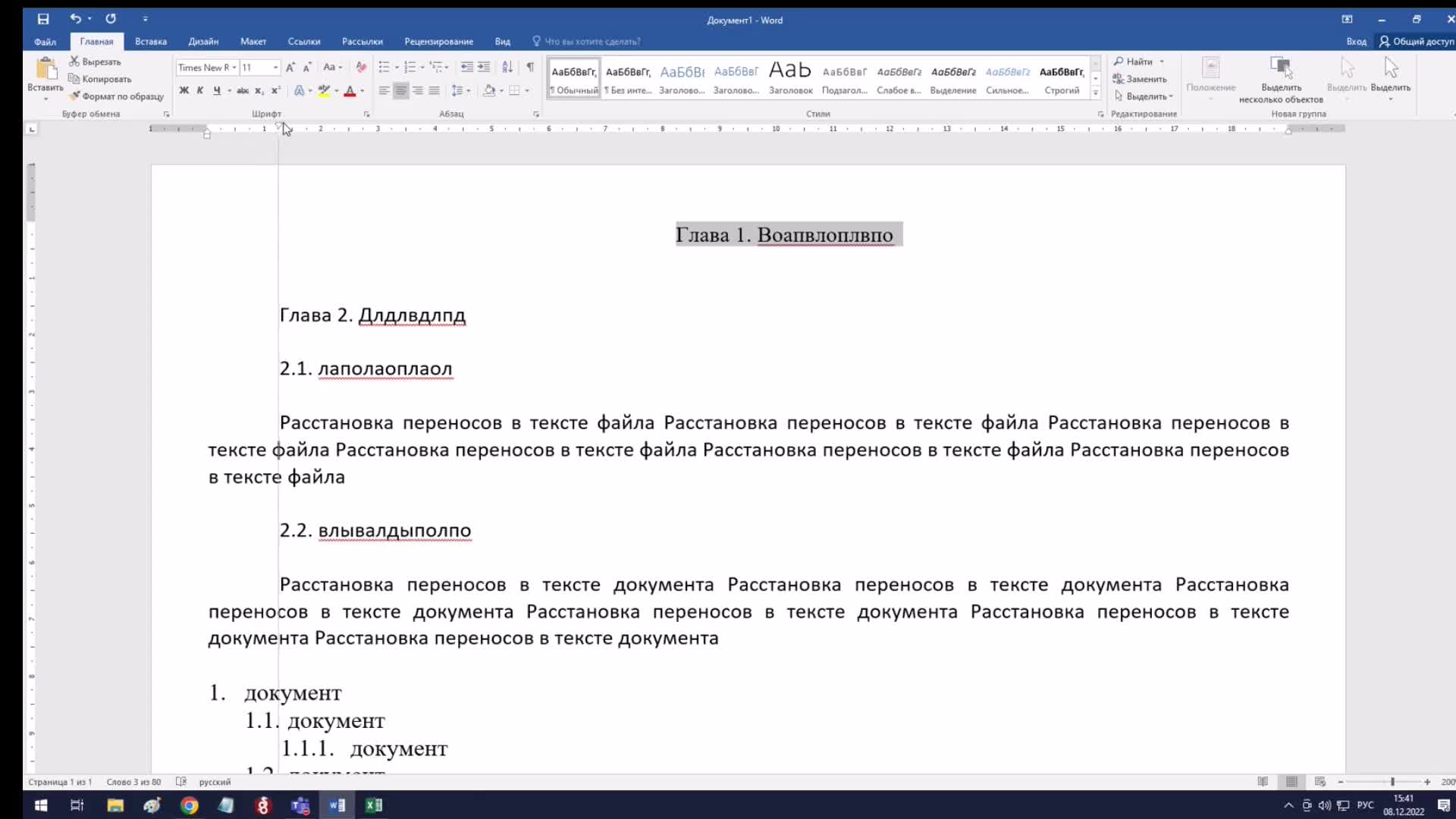Apply the Обычный style
Screen dimensions: 1456x819
click(x=574, y=79)
